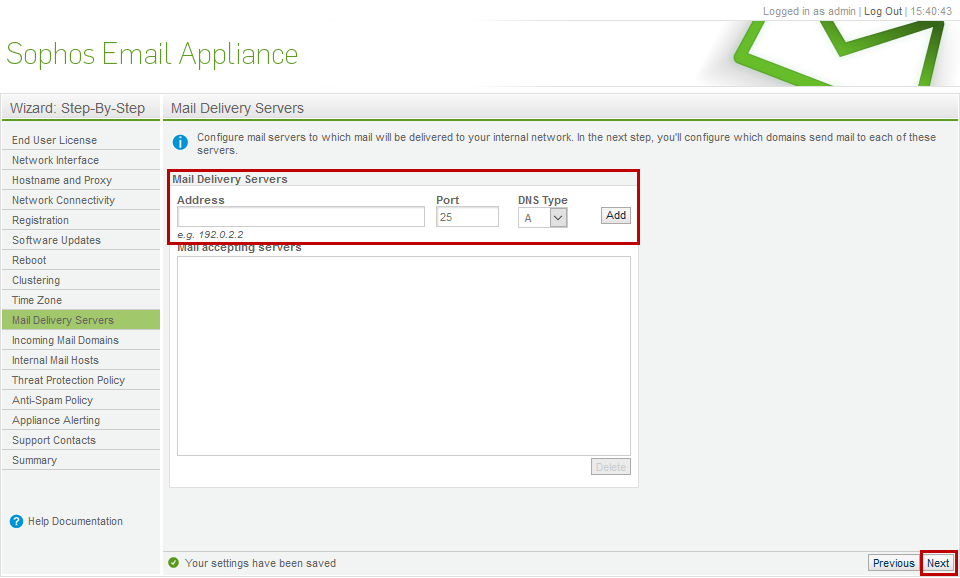Viewport: 960px width, 578px height.
Task: Click the Log Out link
Action: point(883,11)
